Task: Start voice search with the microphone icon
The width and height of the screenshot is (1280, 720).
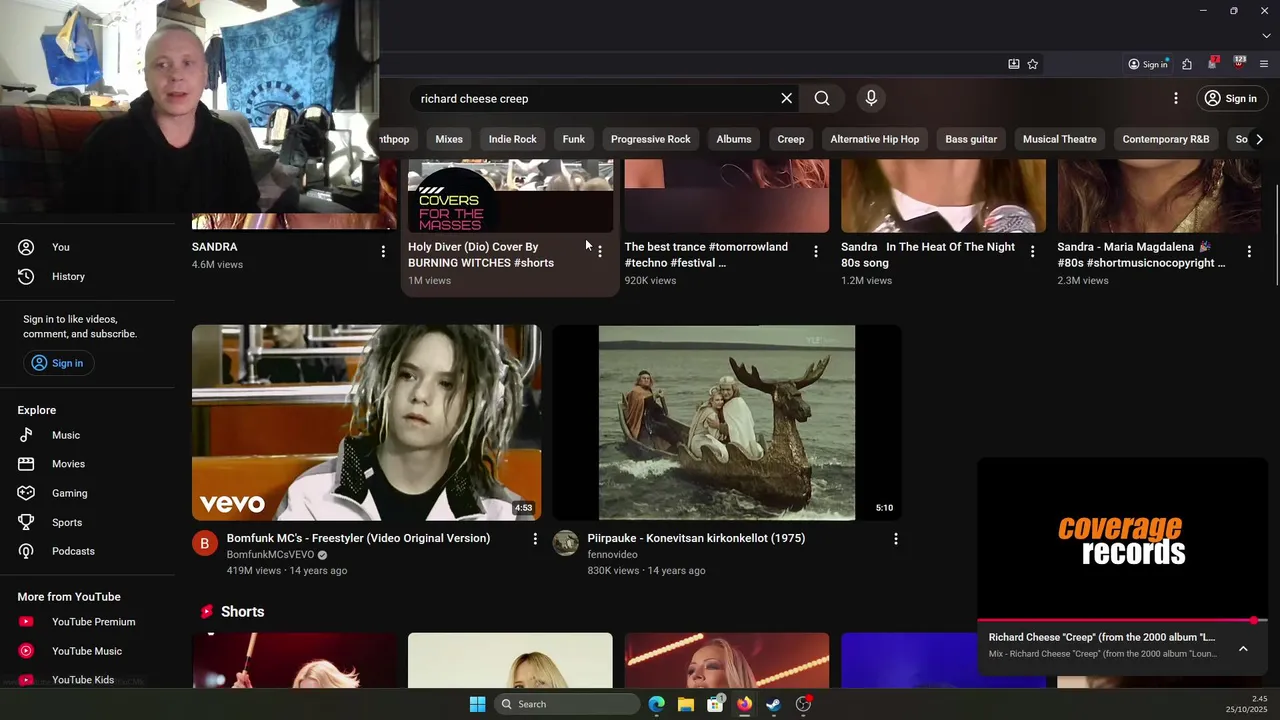Action: click(871, 98)
